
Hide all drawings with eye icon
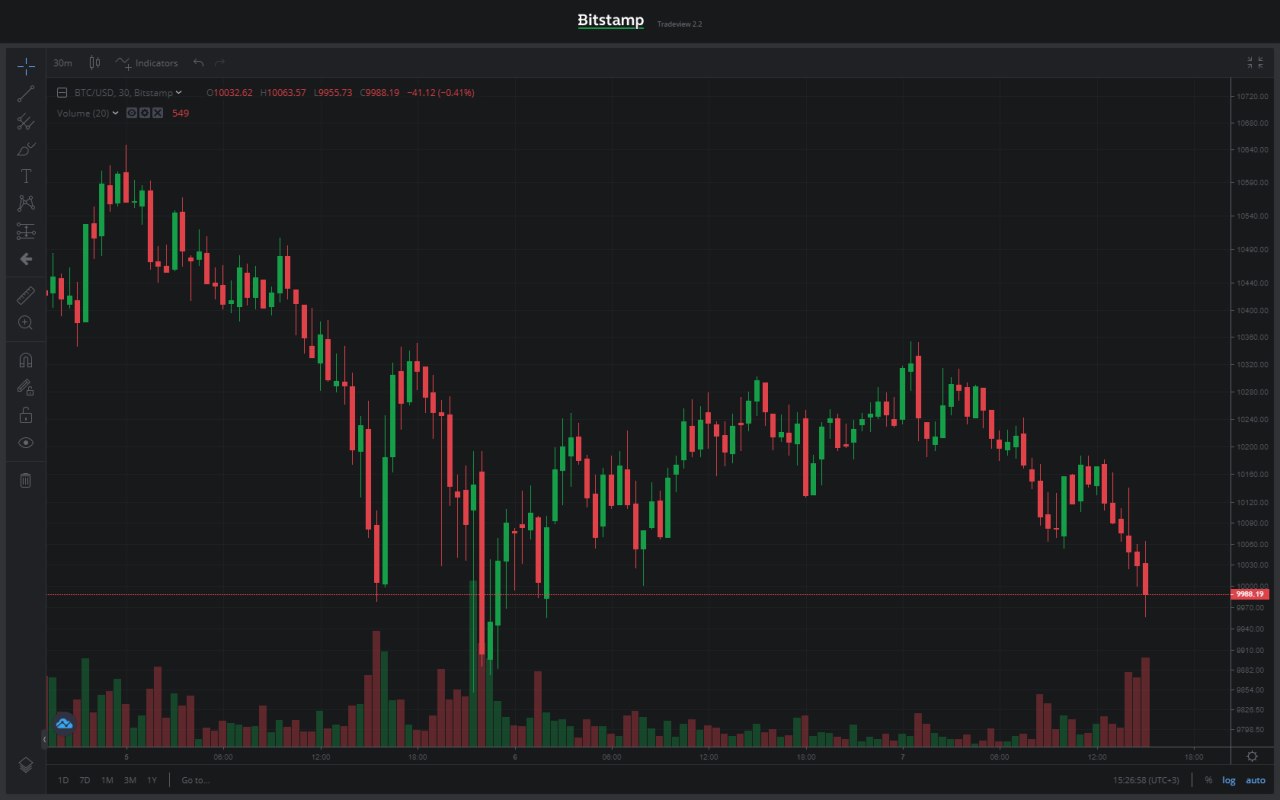point(26,442)
